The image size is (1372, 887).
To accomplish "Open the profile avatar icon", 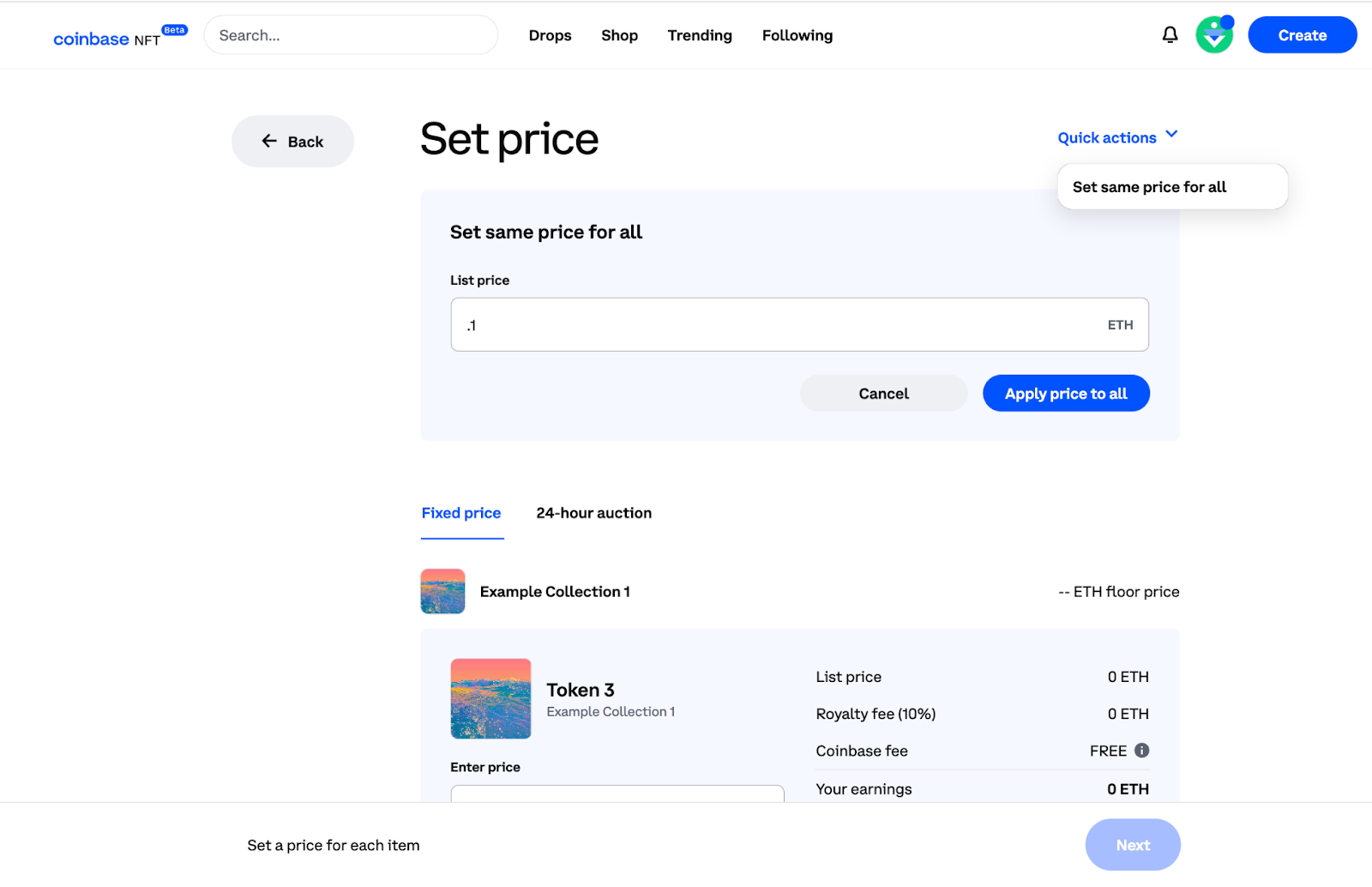I will [x=1214, y=35].
